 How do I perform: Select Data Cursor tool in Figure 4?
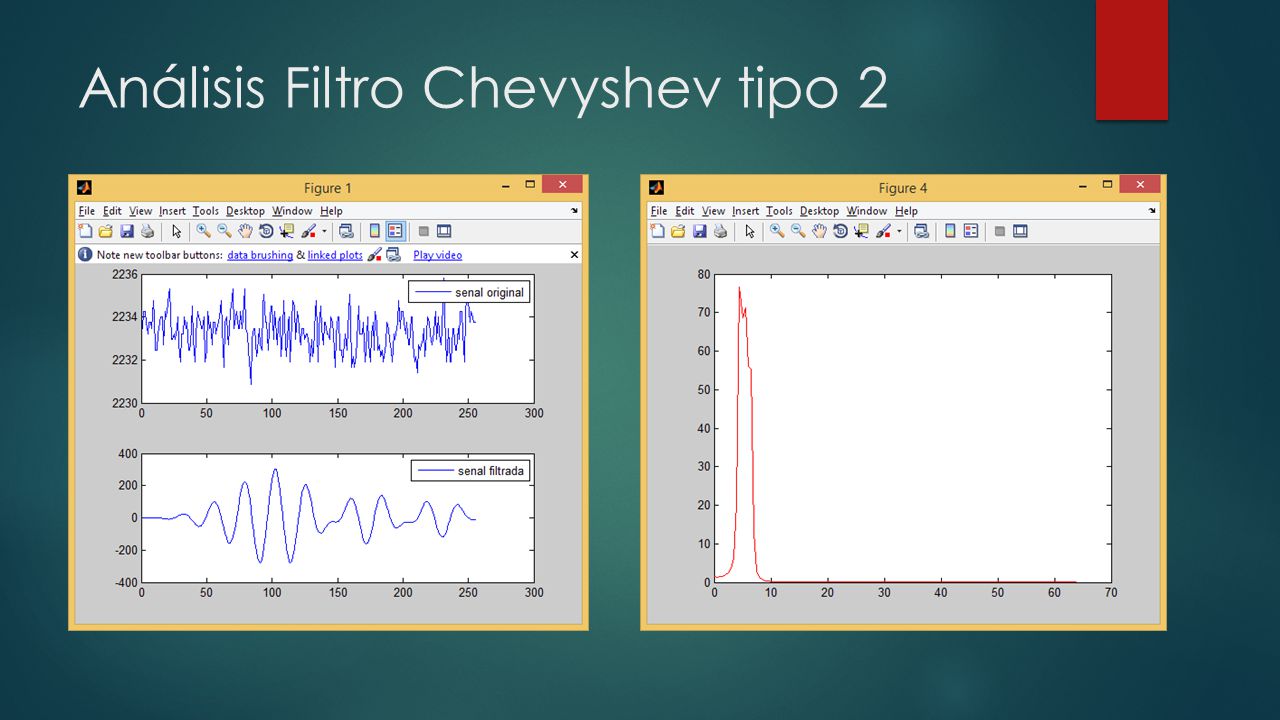860,231
